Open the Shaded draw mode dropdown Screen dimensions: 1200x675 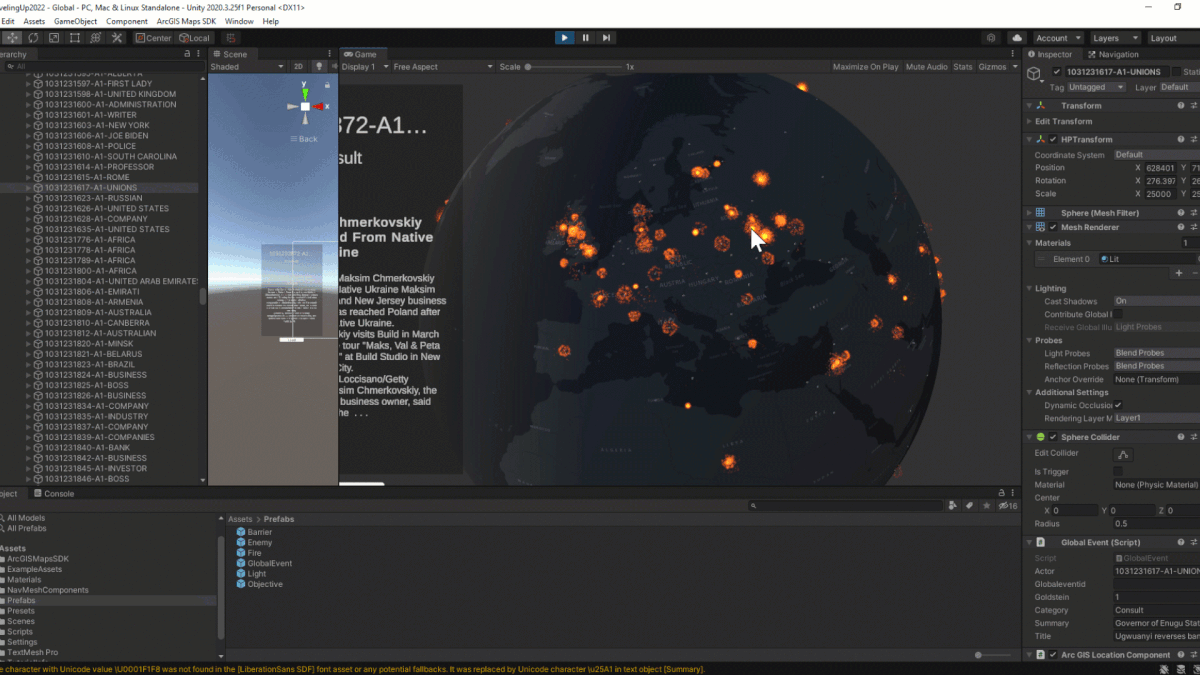(x=247, y=67)
